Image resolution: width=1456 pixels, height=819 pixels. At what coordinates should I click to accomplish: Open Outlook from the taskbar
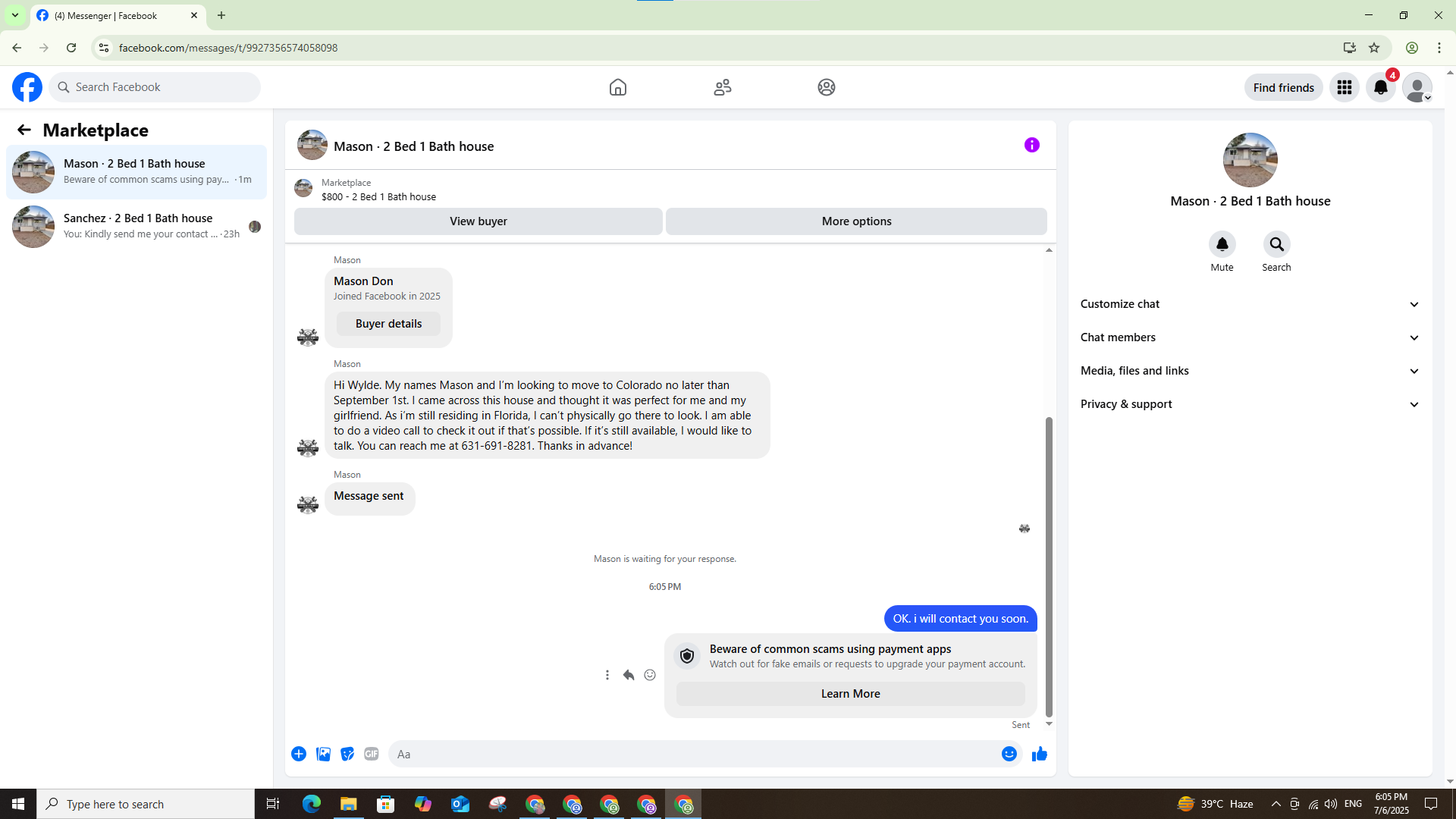[460, 804]
